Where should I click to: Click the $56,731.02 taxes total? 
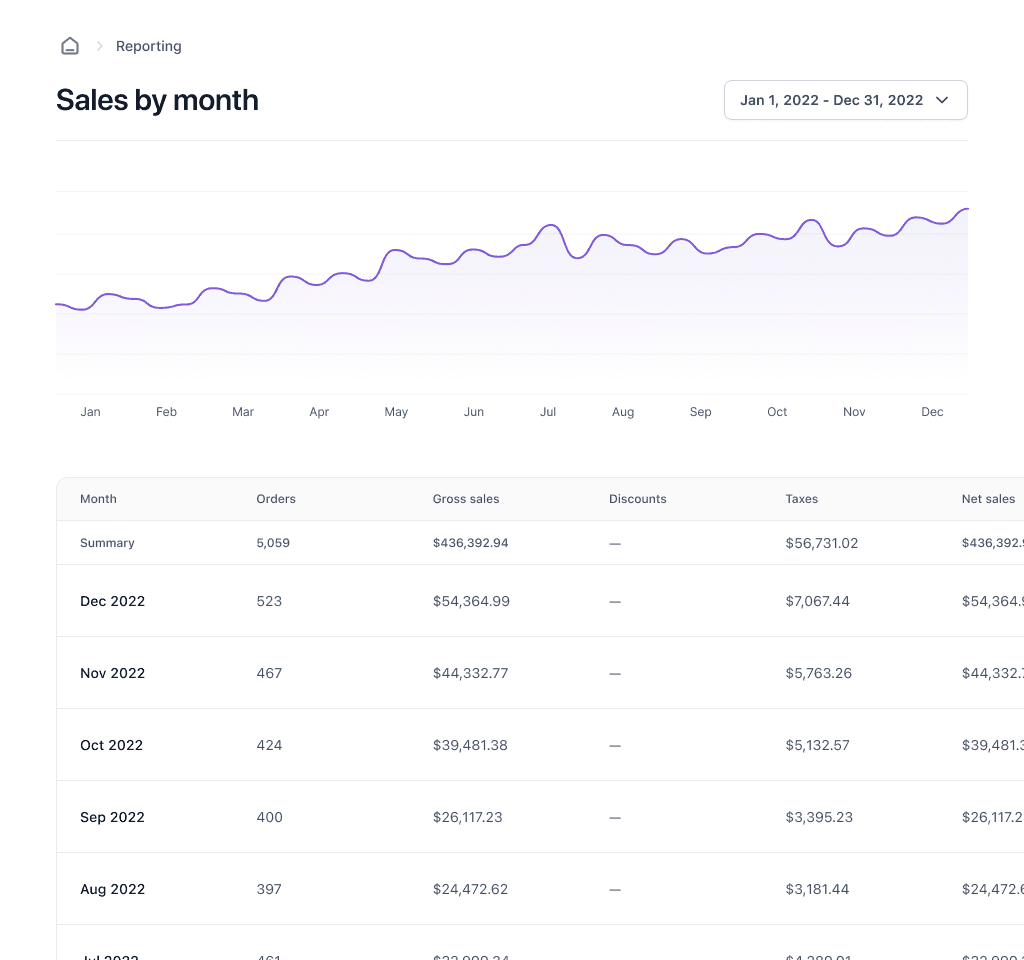(822, 543)
